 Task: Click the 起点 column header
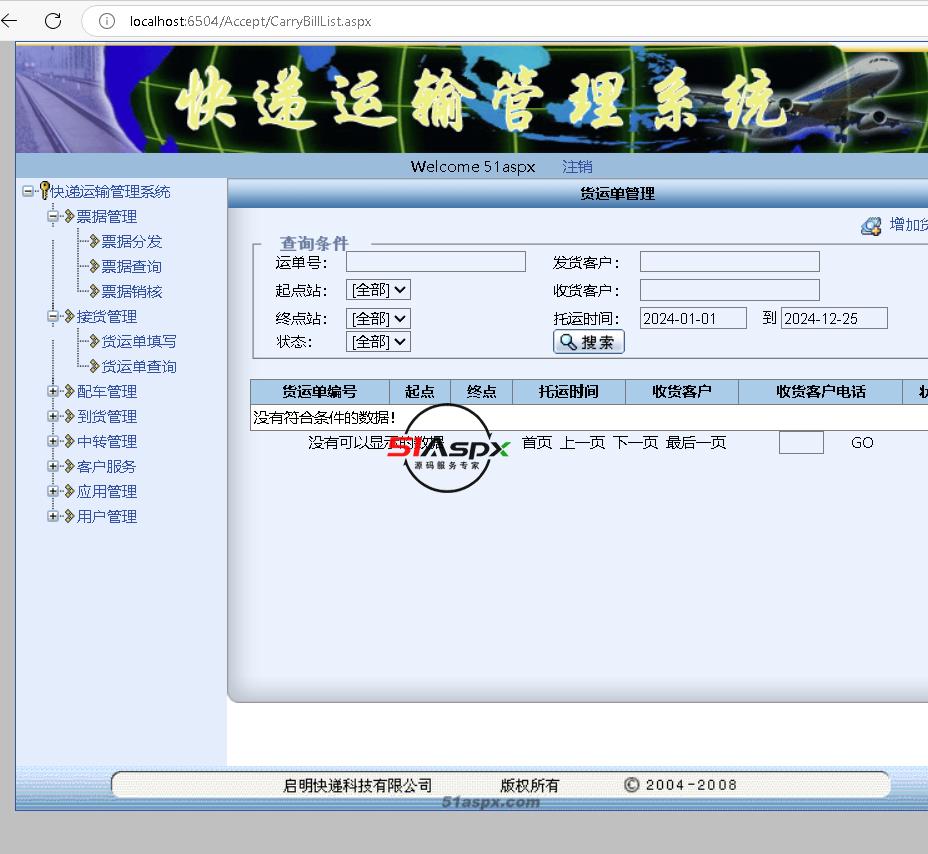point(420,392)
